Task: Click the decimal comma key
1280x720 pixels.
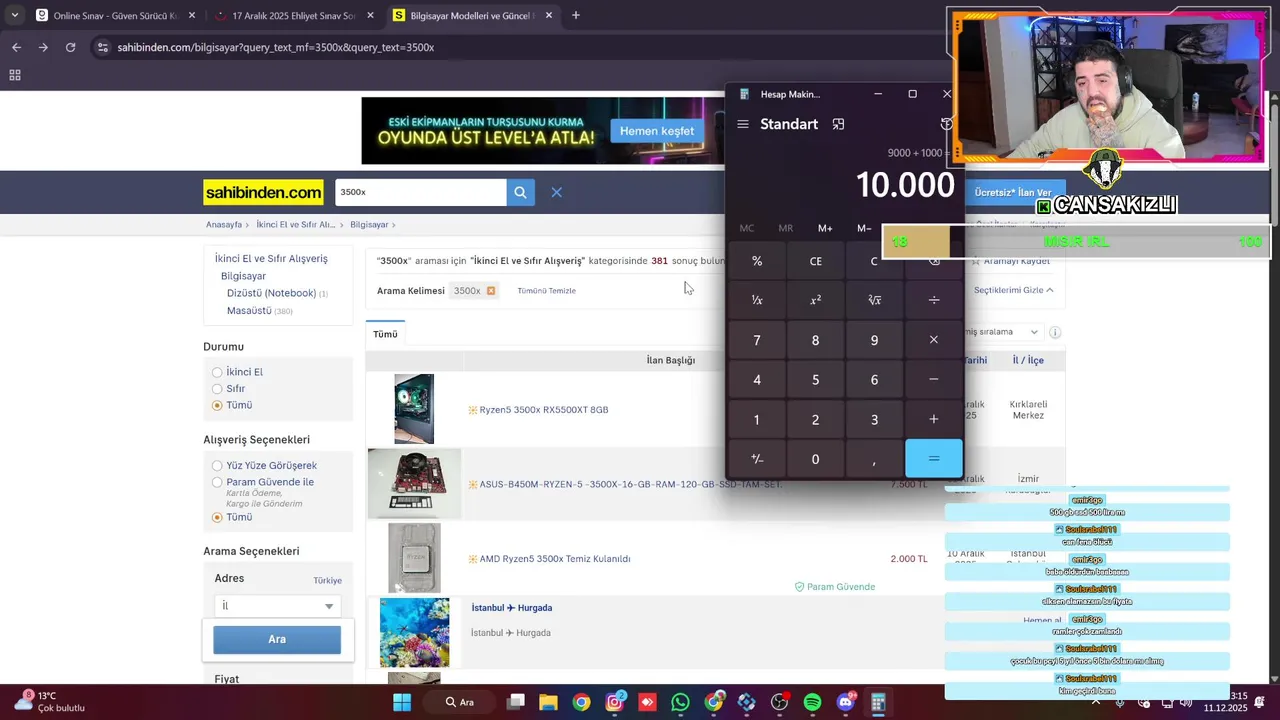Action: pos(874,459)
